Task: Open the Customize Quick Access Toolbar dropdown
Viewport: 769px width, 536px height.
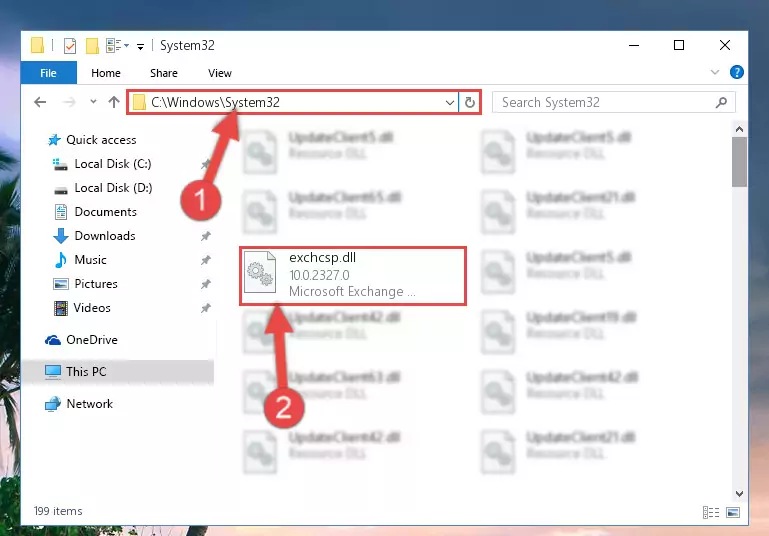Action: 140,47
